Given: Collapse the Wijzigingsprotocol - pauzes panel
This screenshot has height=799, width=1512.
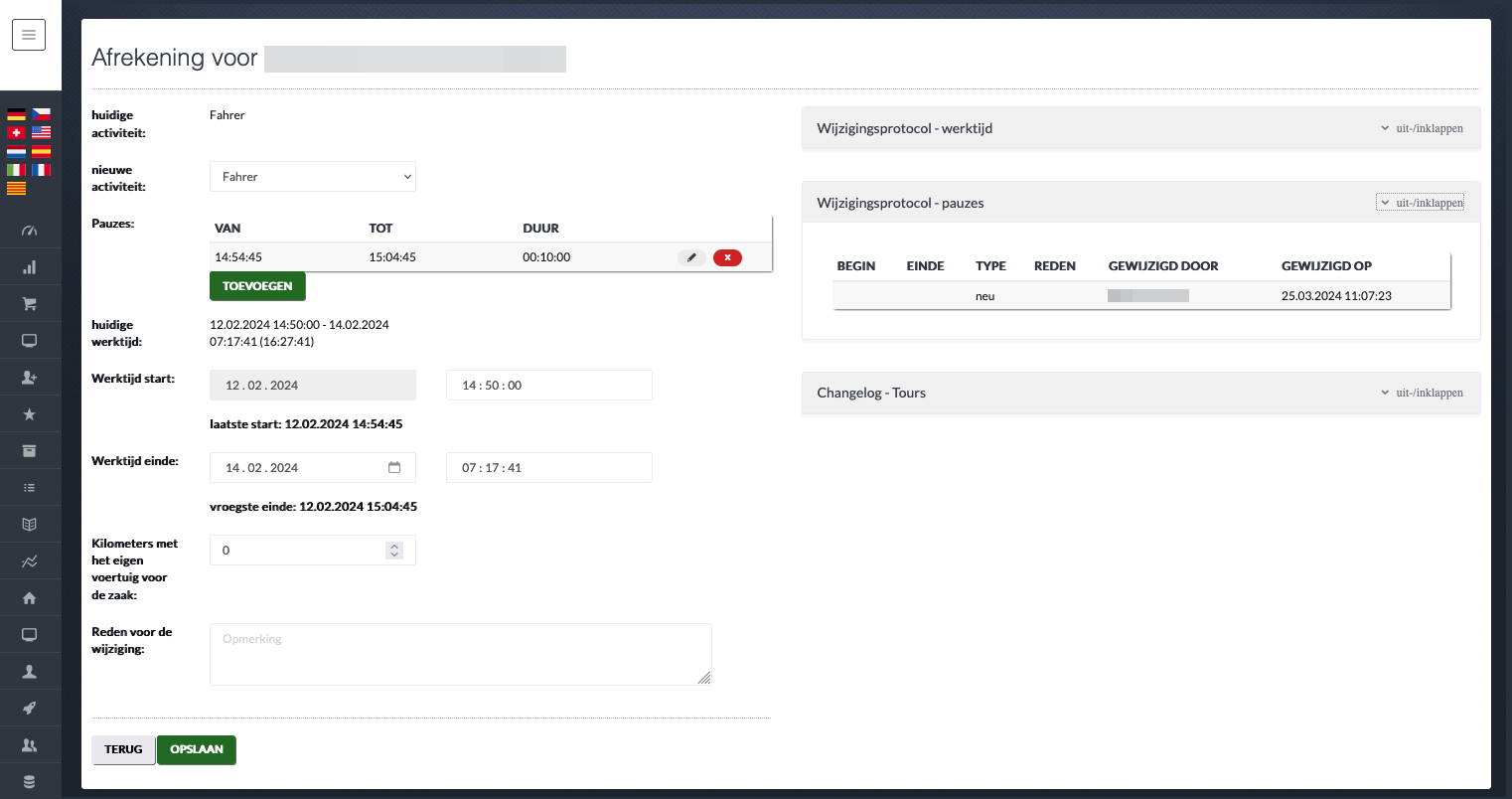Looking at the screenshot, I should [x=1421, y=203].
